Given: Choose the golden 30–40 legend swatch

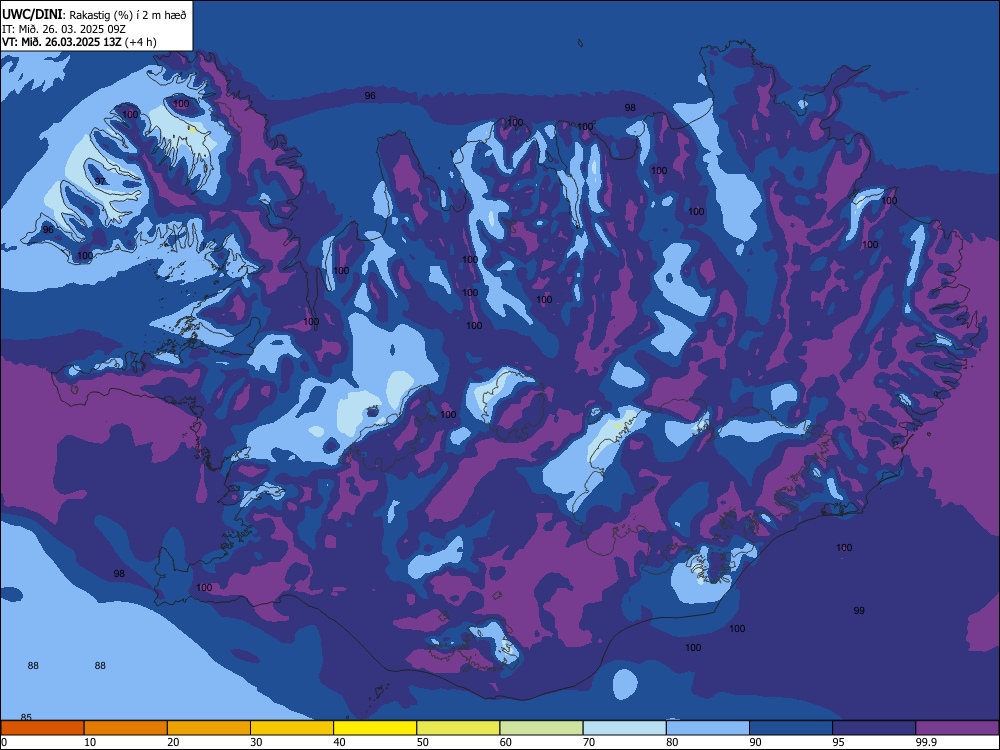Looking at the screenshot, I should pyautogui.click(x=292, y=728).
